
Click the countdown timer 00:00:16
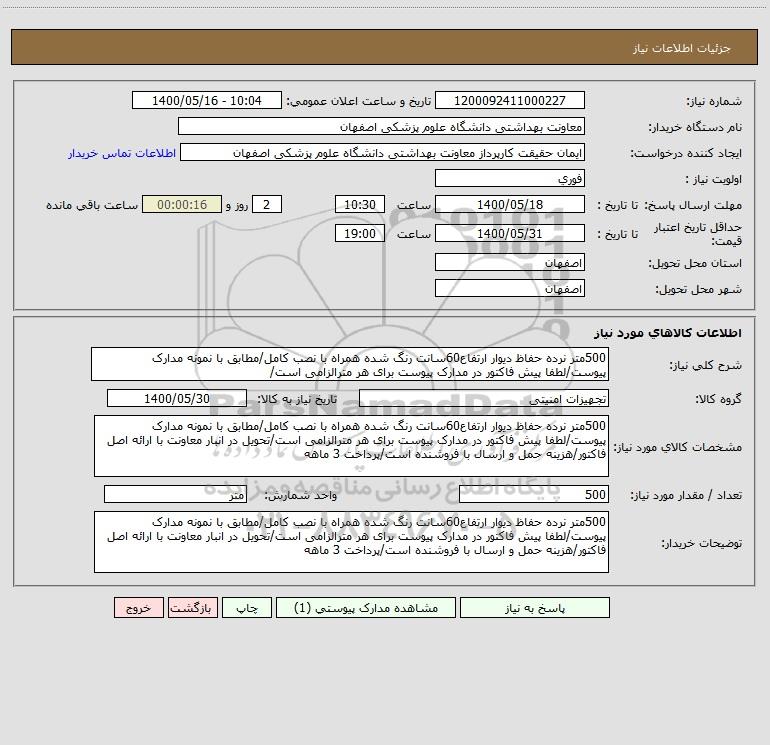(x=182, y=204)
